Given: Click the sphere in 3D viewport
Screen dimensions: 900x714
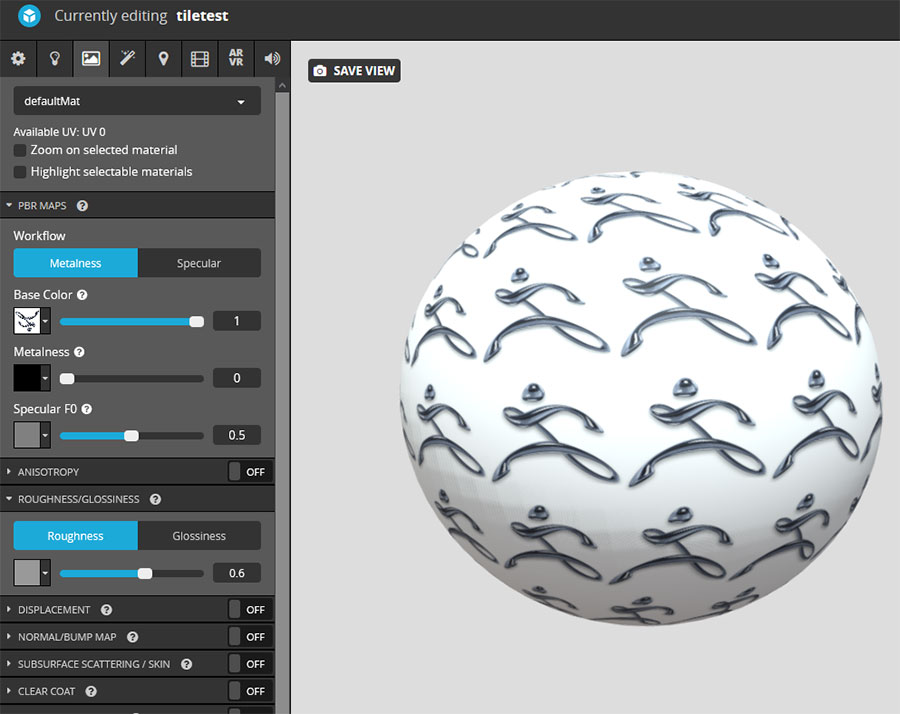Looking at the screenshot, I should pyautogui.click(x=642, y=398).
